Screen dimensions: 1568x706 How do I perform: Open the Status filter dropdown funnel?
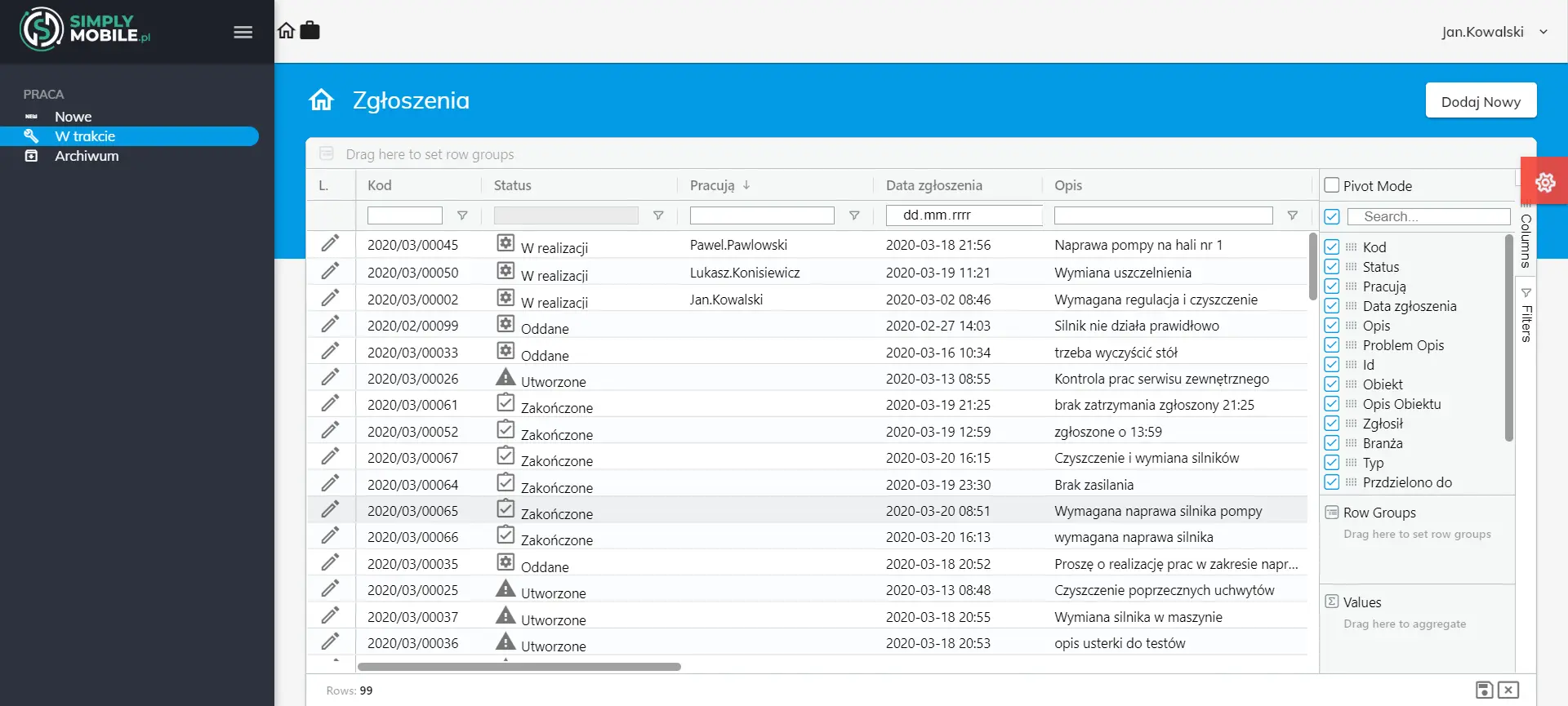point(658,215)
